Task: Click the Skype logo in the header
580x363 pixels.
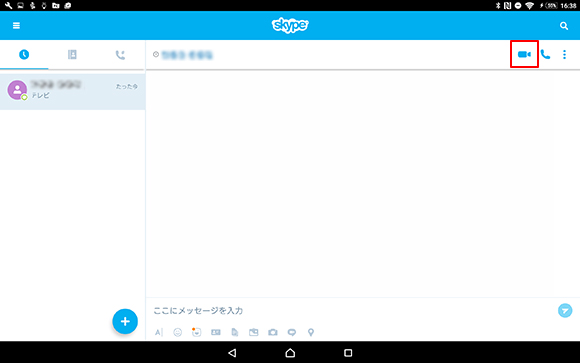Action: tap(290, 25)
